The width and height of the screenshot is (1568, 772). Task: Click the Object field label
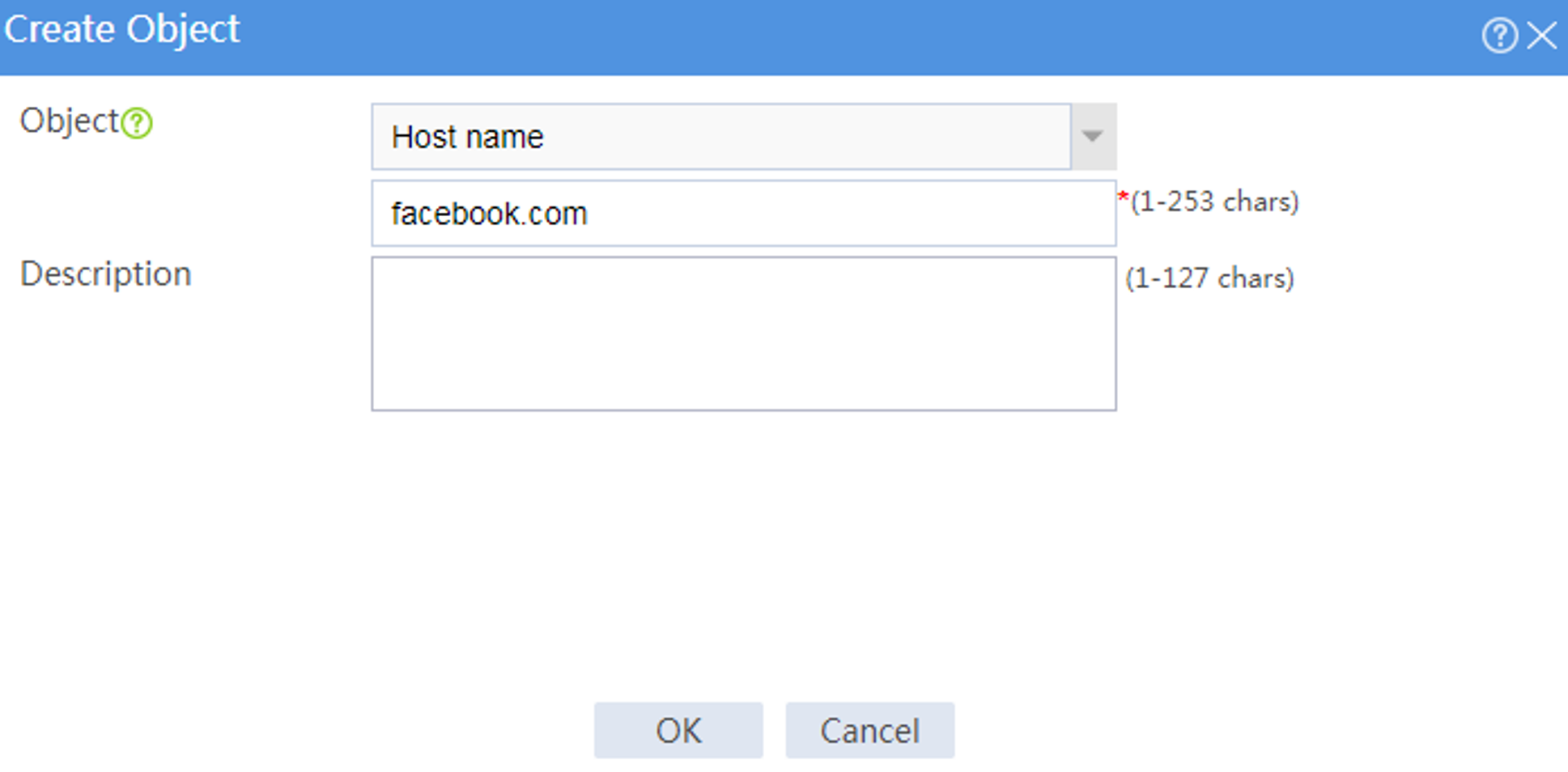click(70, 121)
